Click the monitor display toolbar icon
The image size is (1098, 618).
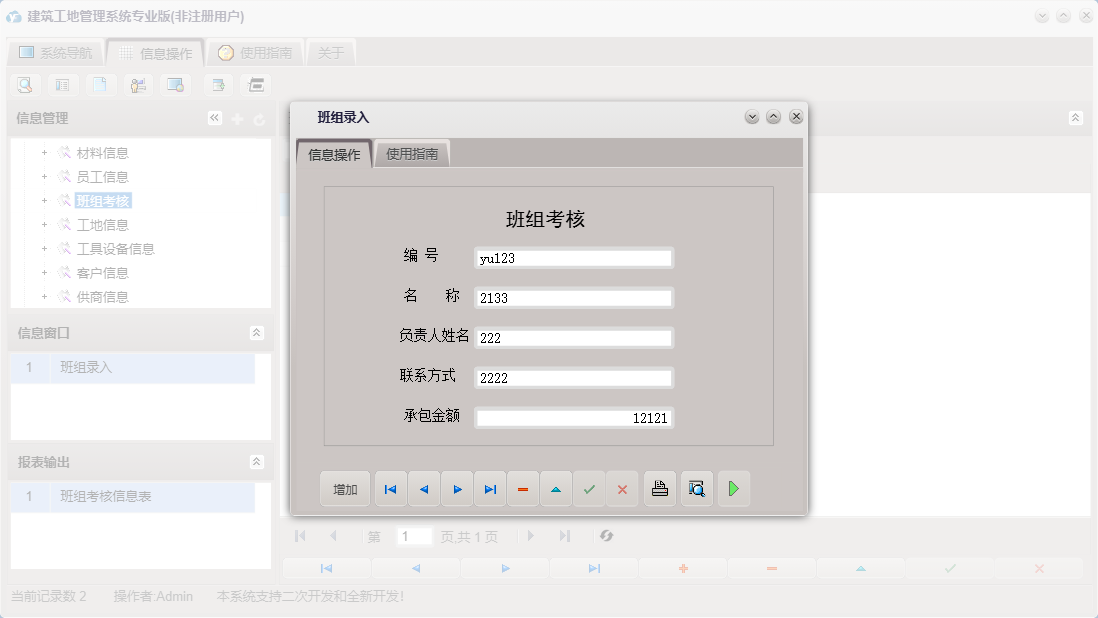click(x=176, y=84)
